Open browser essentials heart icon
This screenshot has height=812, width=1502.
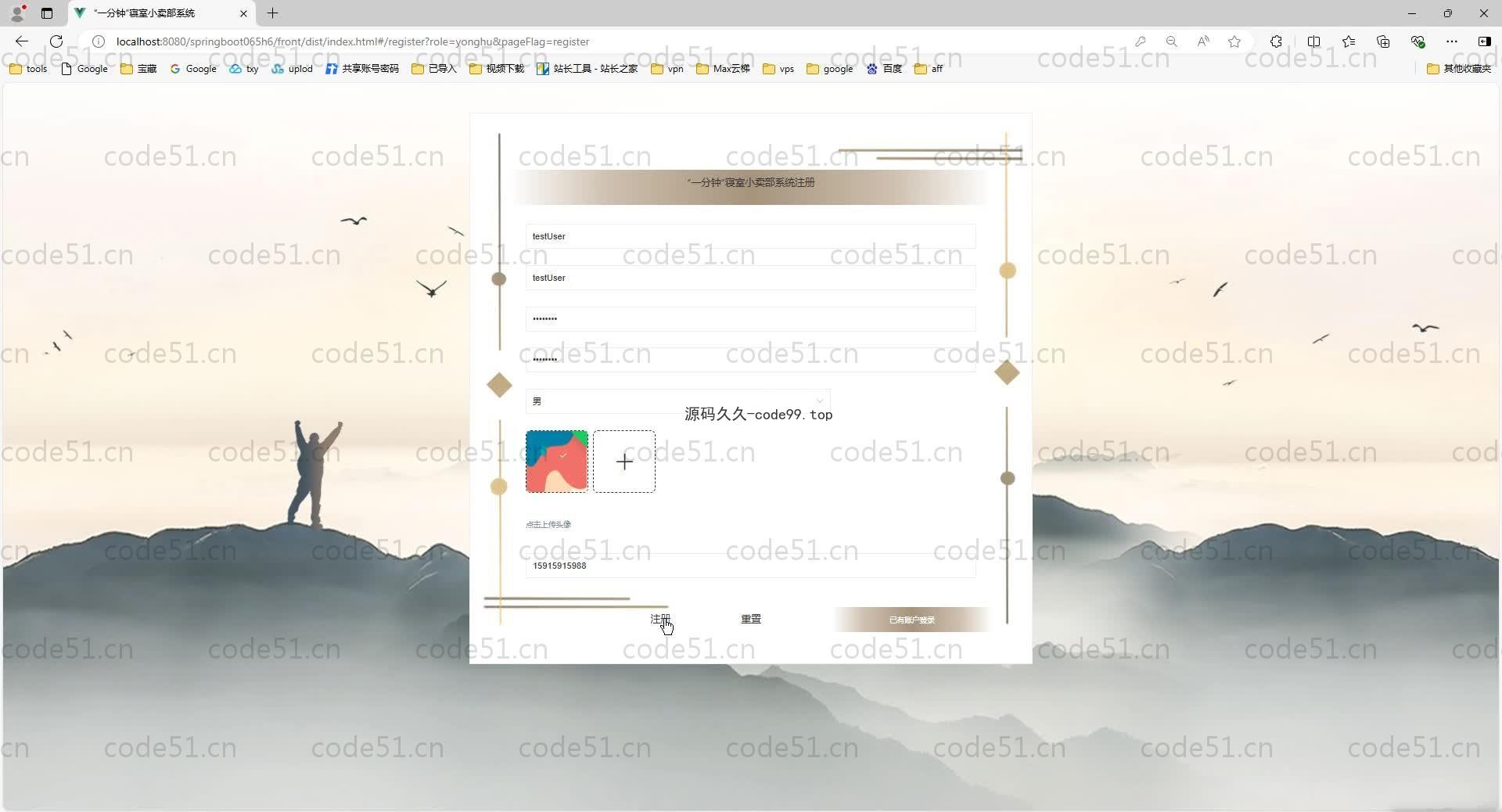[1418, 41]
